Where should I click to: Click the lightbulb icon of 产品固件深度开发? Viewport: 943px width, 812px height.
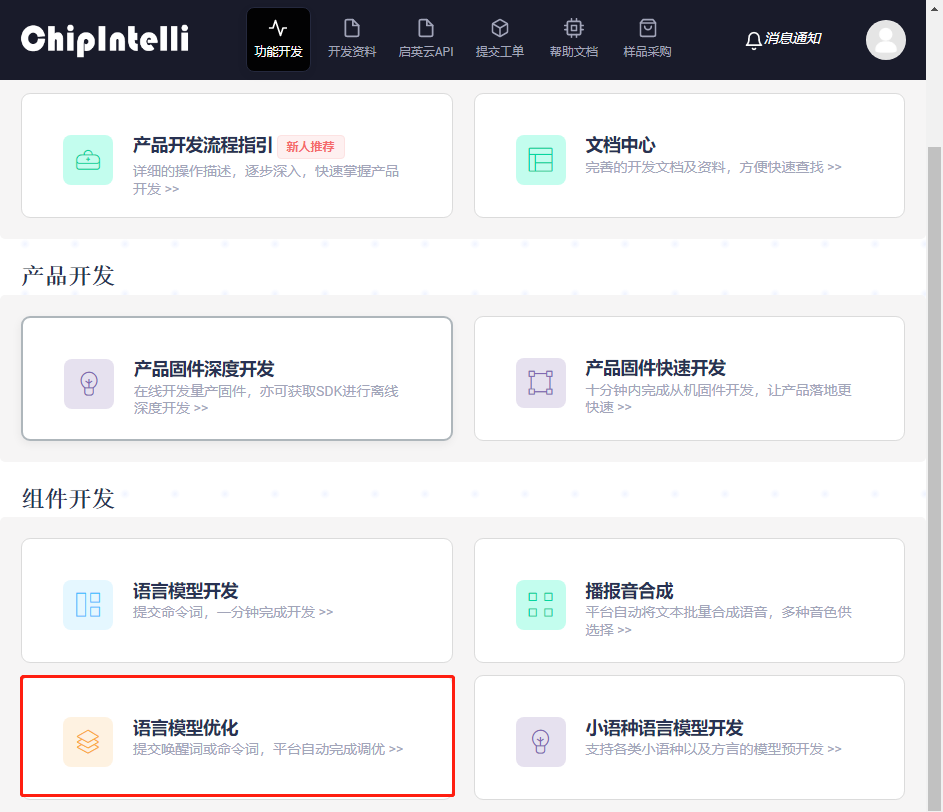tap(89, 384)
